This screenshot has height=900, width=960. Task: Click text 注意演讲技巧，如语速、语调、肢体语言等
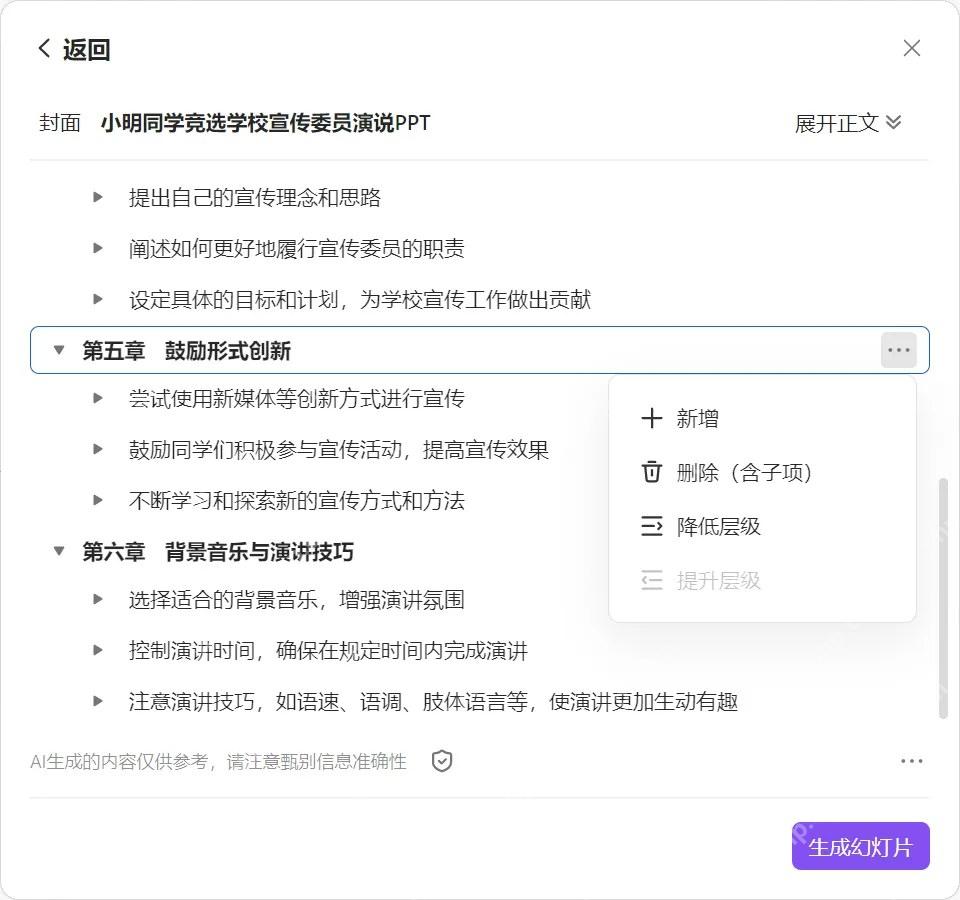(x=328, y=702)
